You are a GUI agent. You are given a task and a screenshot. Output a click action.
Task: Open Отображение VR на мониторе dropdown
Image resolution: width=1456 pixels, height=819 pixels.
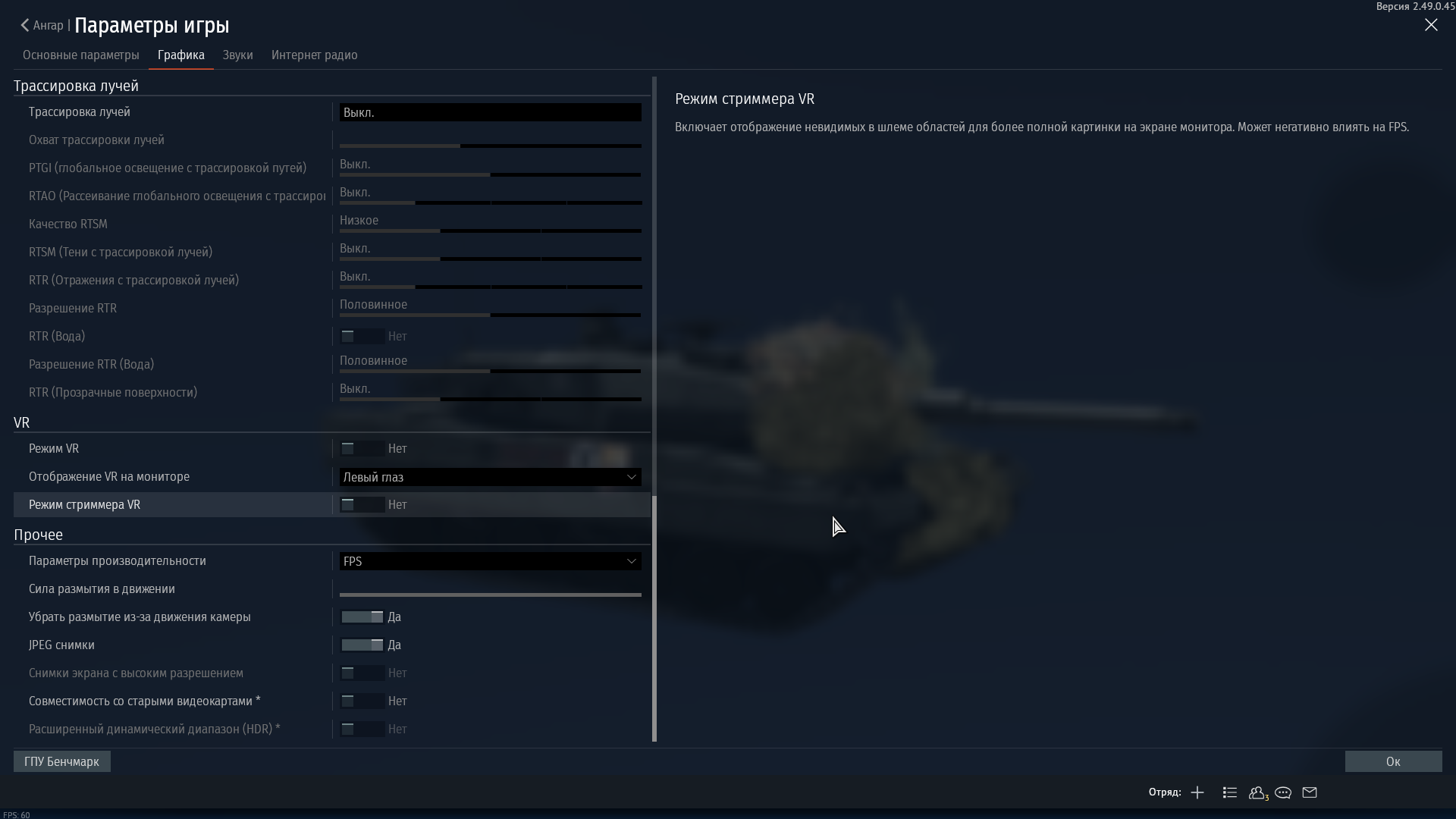(x=490, y=477)
